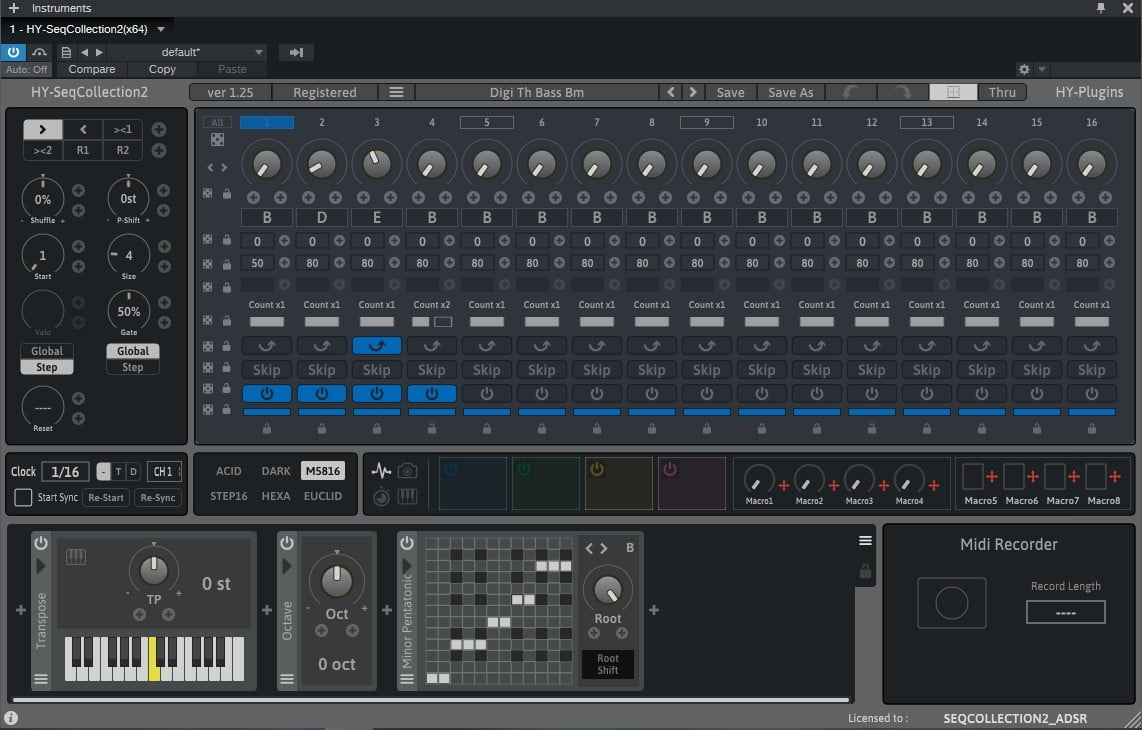Click the add module plus after Minor Pentatonic

tap(654, 610)
